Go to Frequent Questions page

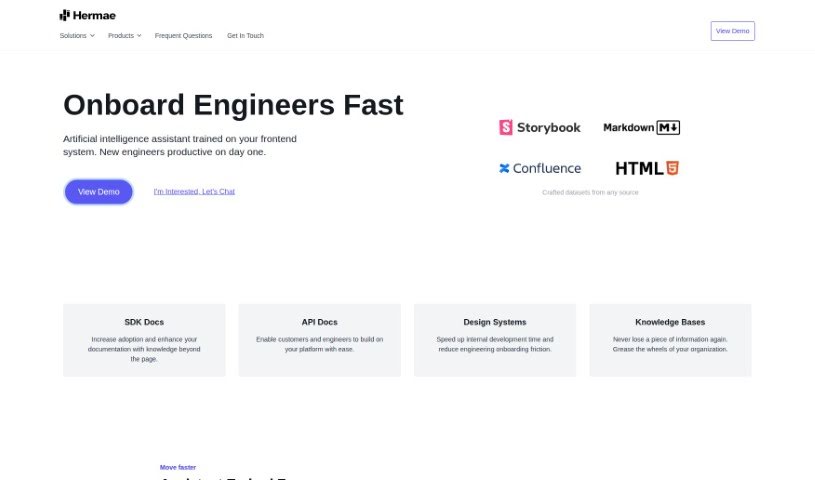[x=183, y=36]
